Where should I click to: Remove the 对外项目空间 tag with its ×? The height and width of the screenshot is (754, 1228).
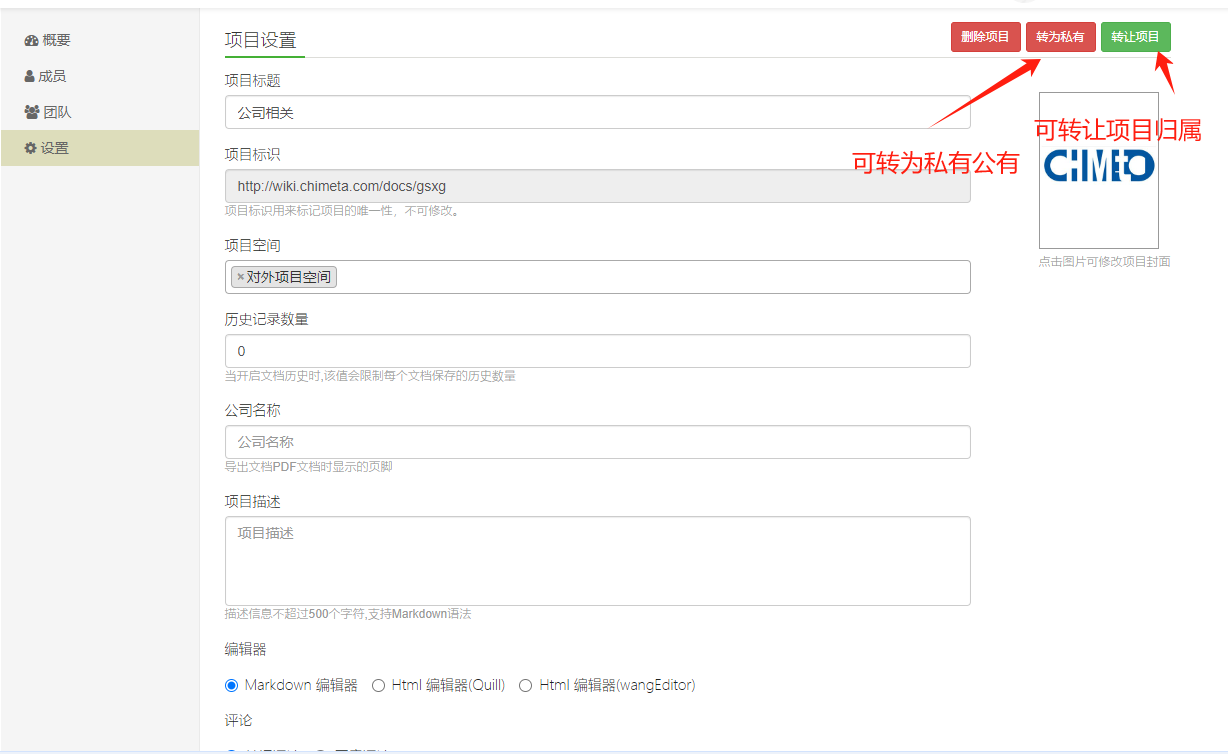coord(240,277)
